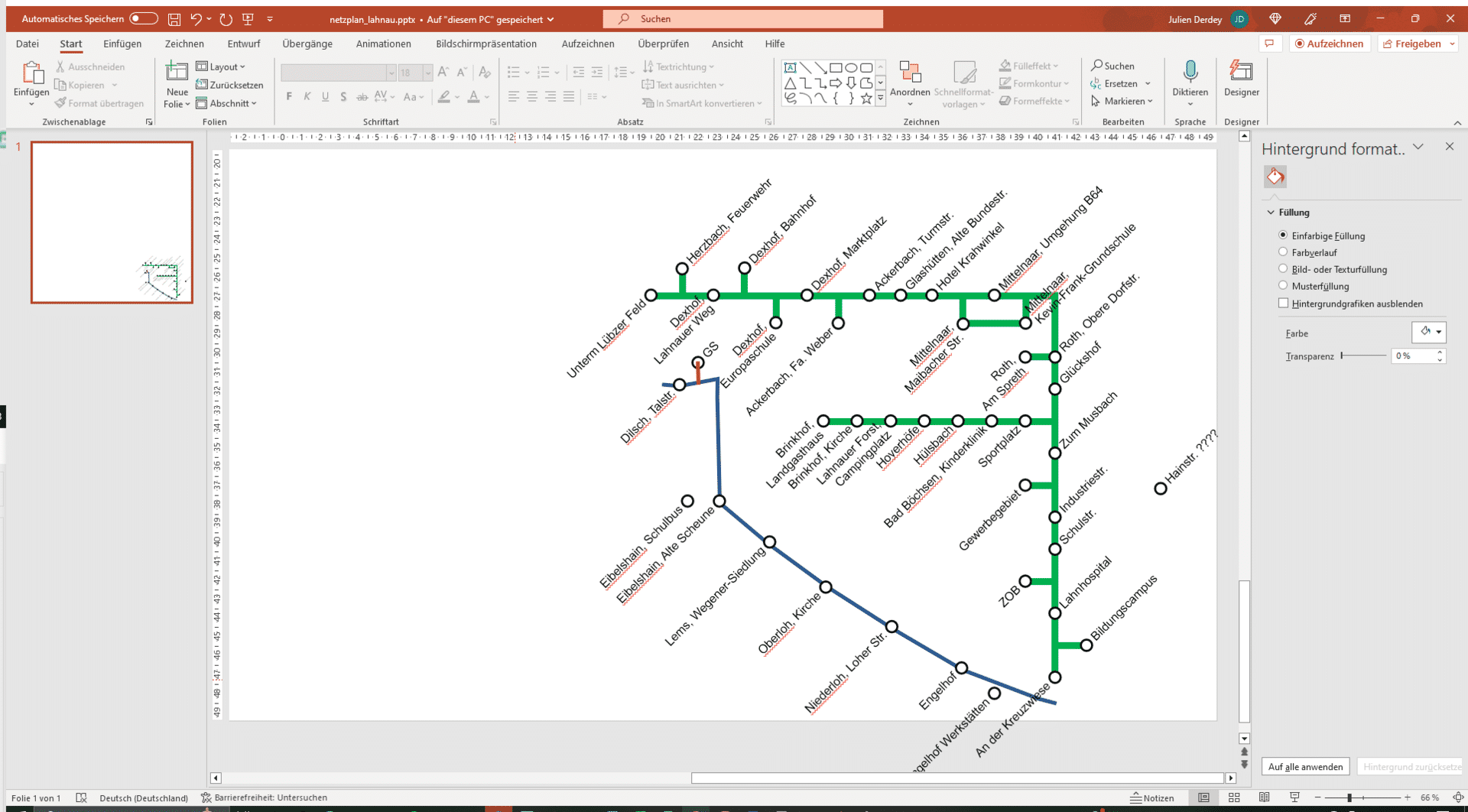Open the Layout dropdown

(x=221, y=67)
